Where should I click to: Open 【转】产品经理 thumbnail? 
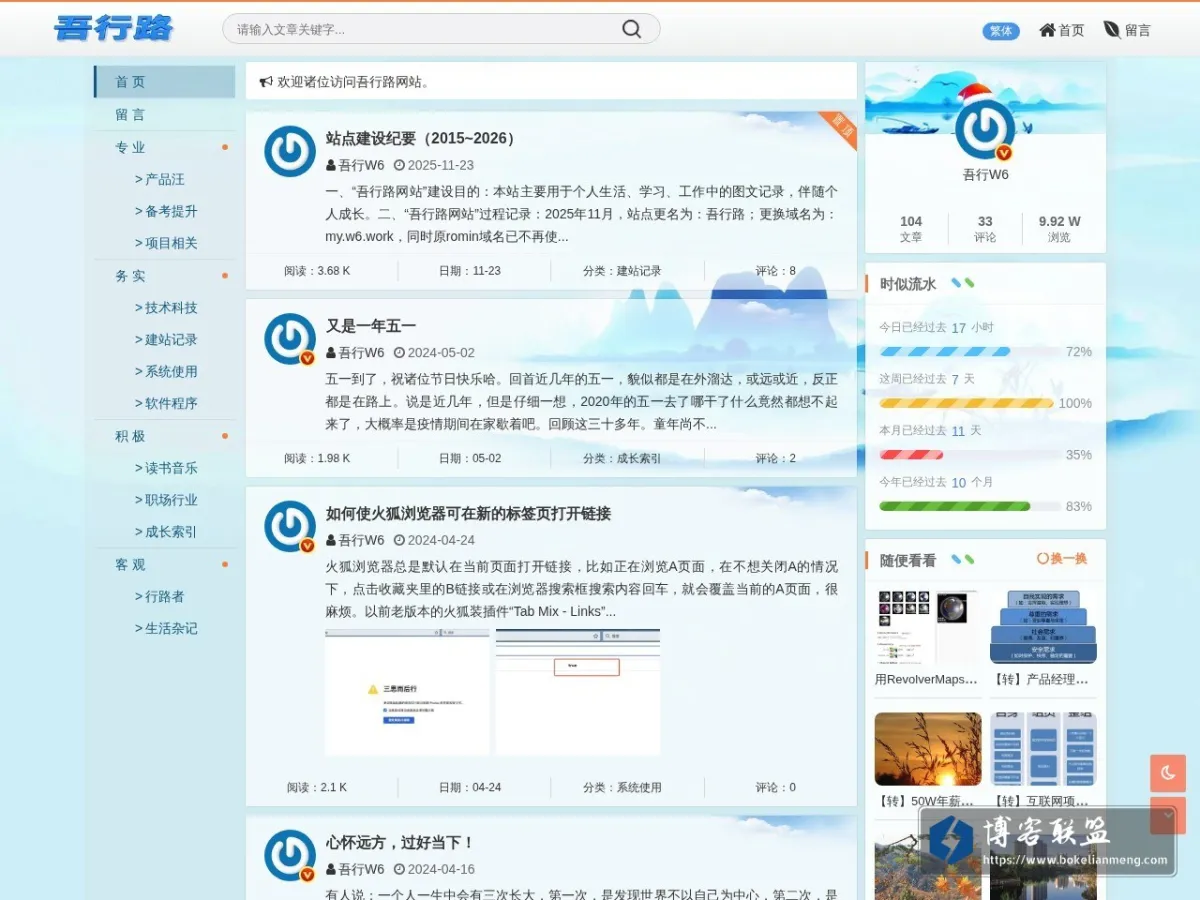[x=1043, y=626]
